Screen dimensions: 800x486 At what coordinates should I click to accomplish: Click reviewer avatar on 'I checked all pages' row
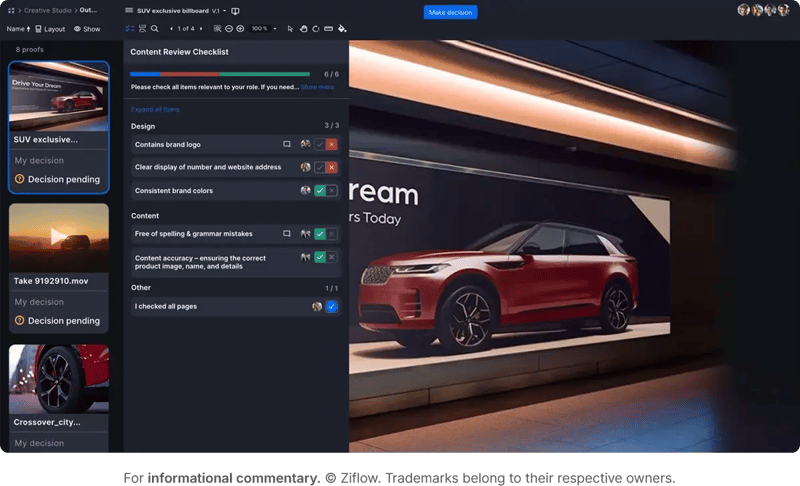point(317,306)
